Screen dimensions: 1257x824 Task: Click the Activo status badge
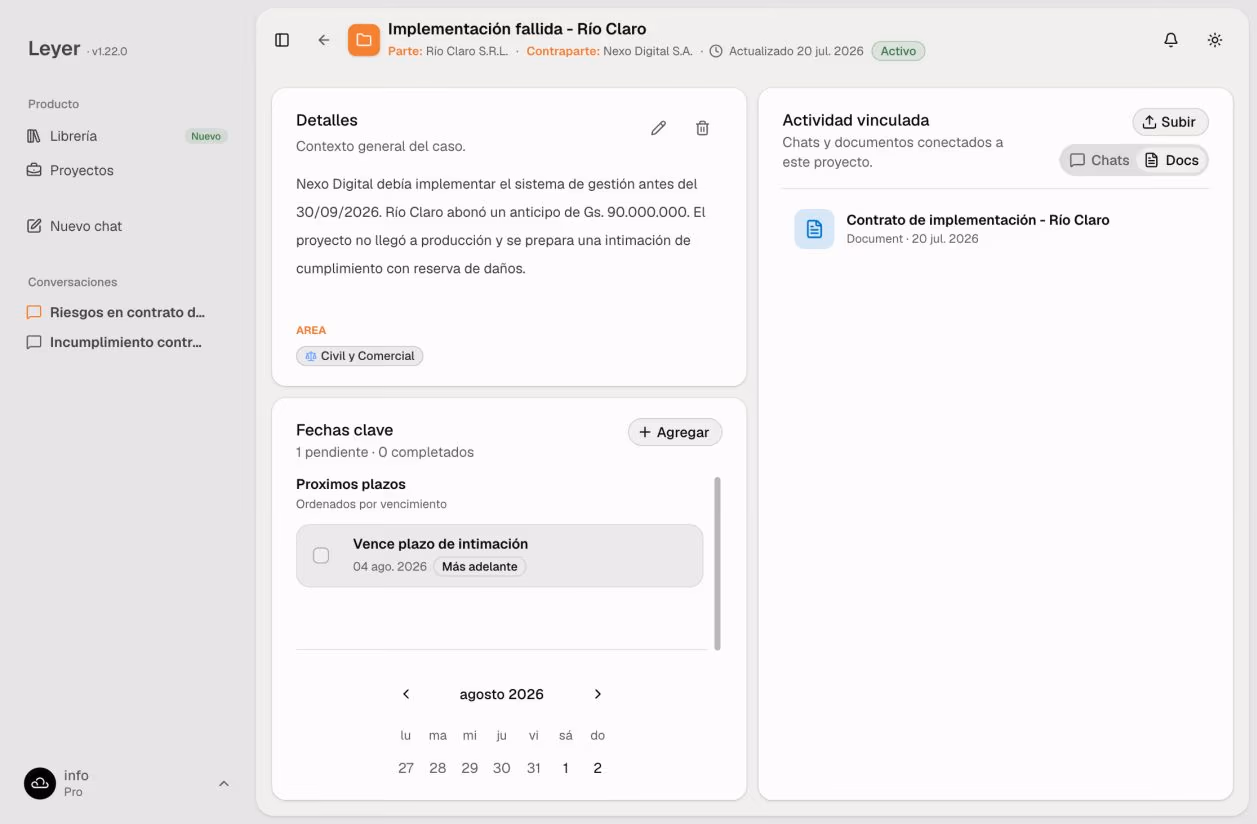(x=898, y=51)
